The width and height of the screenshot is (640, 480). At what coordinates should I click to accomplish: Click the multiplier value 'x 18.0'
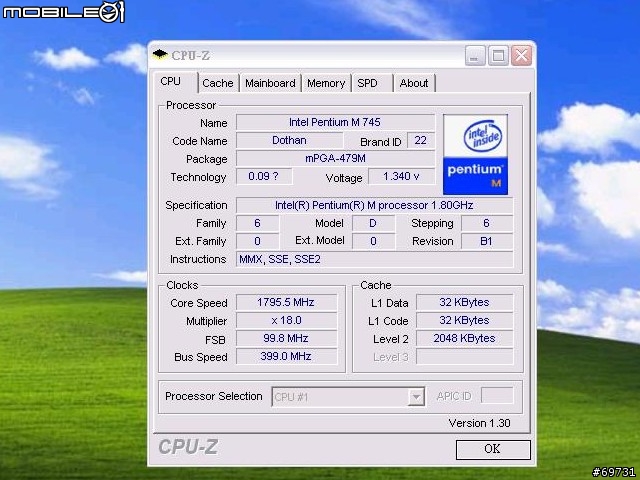pyautogui.click(x=286, y=320)
